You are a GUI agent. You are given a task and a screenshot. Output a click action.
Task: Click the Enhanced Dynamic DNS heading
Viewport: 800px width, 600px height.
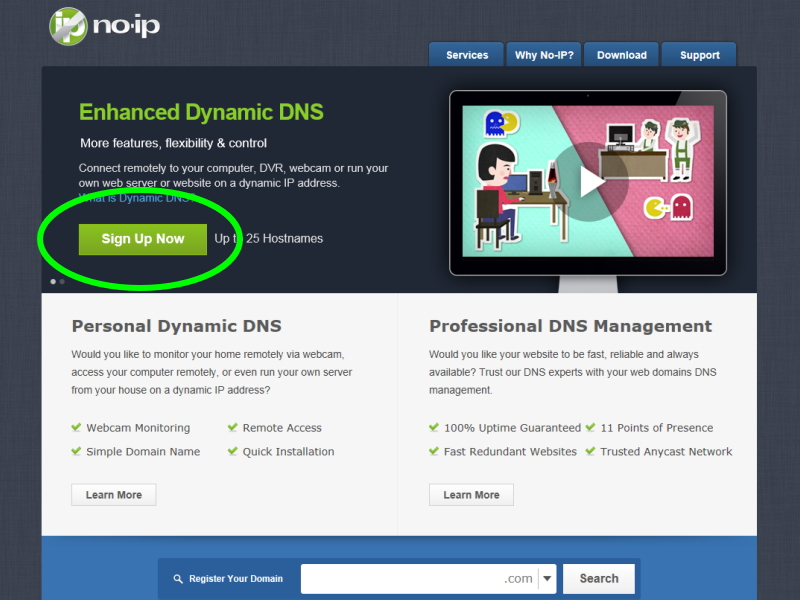201,112
